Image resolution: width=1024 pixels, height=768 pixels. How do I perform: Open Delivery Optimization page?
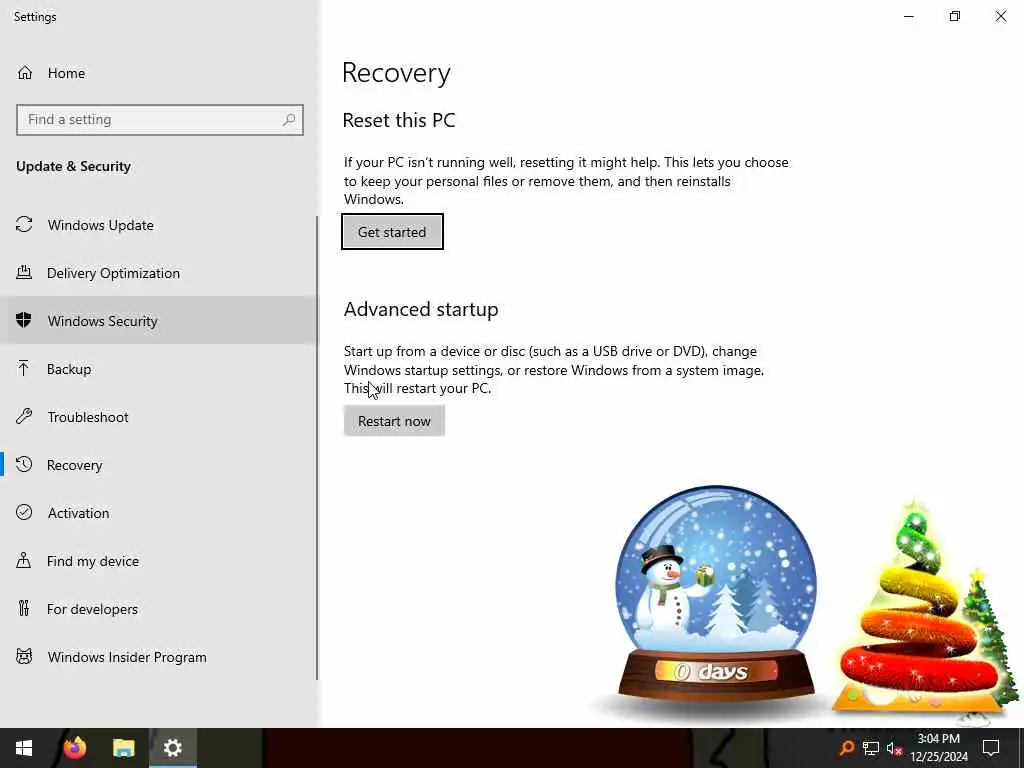tap(158, 273)
